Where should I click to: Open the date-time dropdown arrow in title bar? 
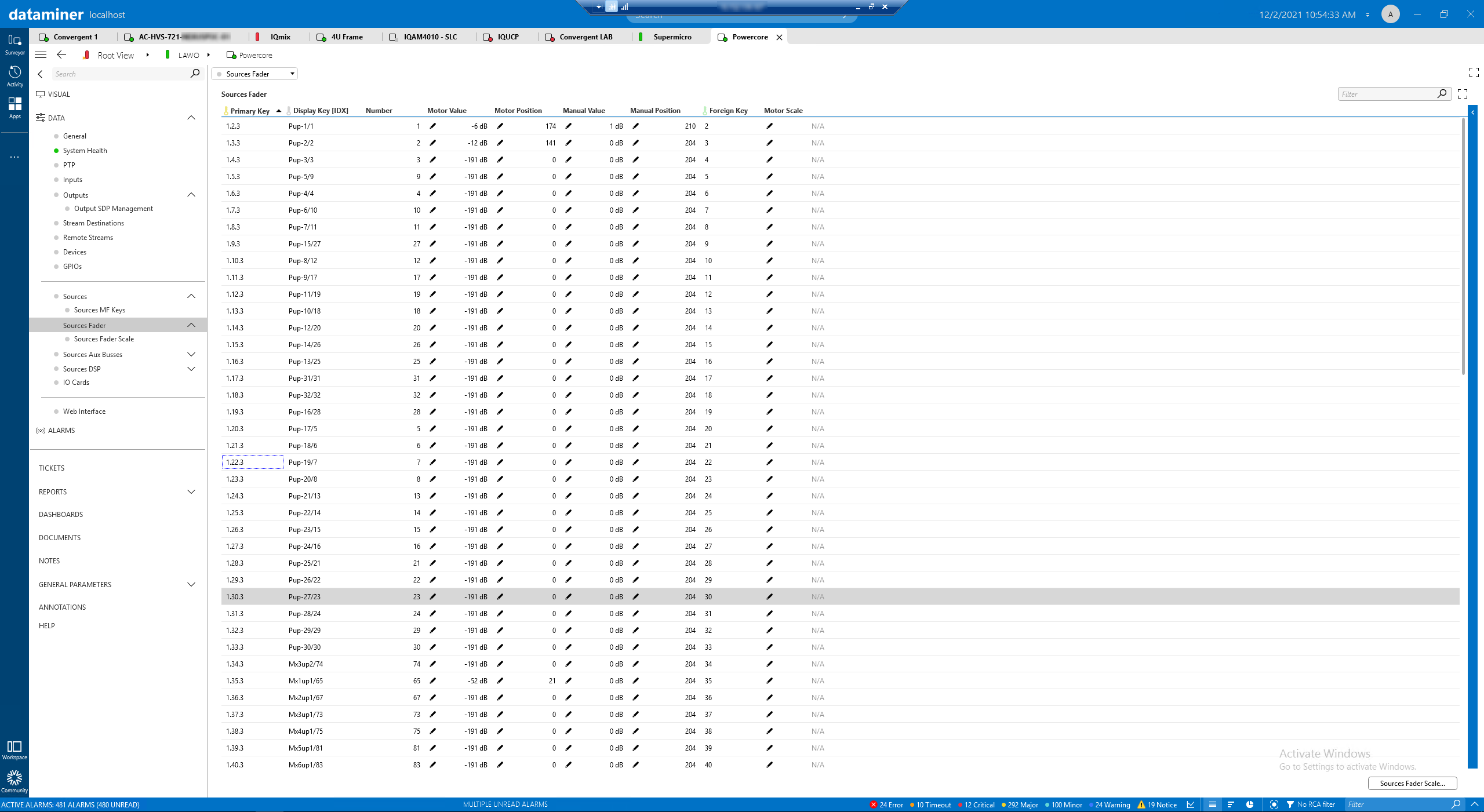(1367, 15)
